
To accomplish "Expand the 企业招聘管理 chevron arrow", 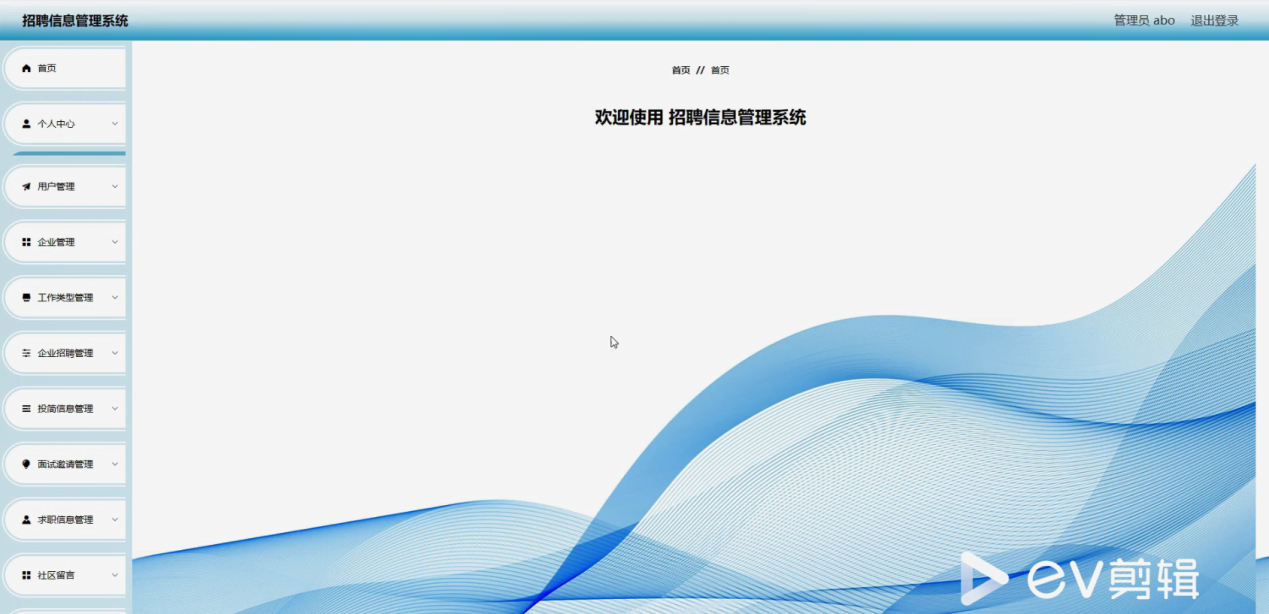I will pos(115,353).
